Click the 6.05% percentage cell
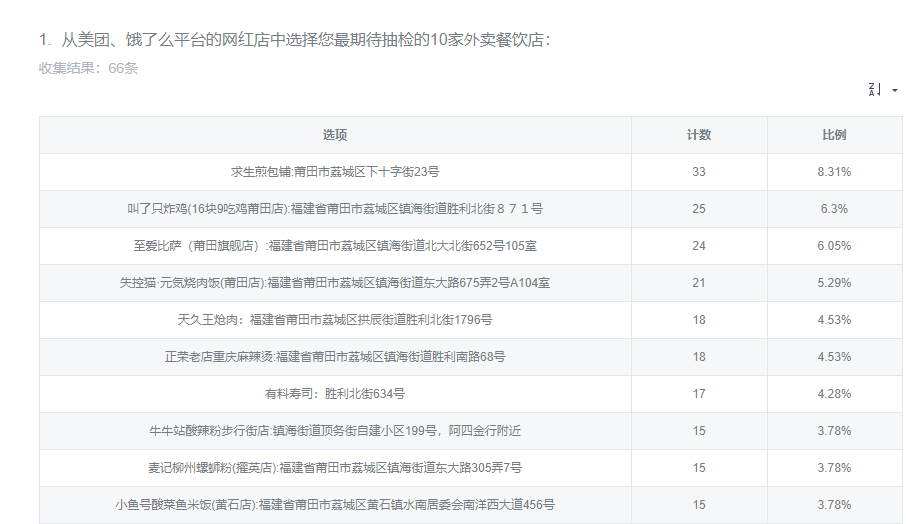906x524 pixels. [834, 246]
